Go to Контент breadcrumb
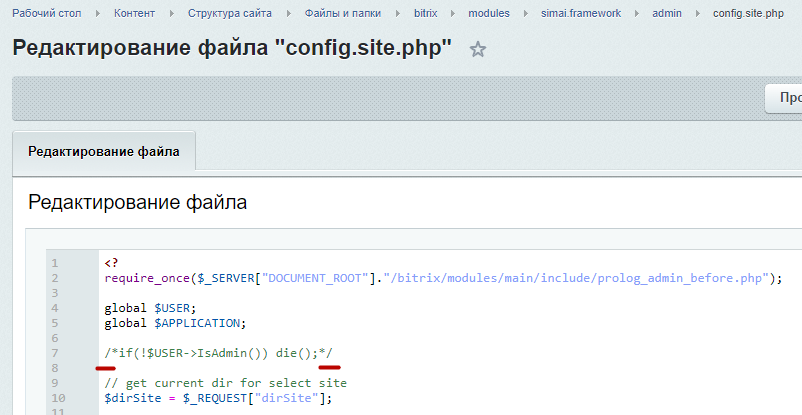This screenshot has height=415, width=802. (x=135, y=13)
